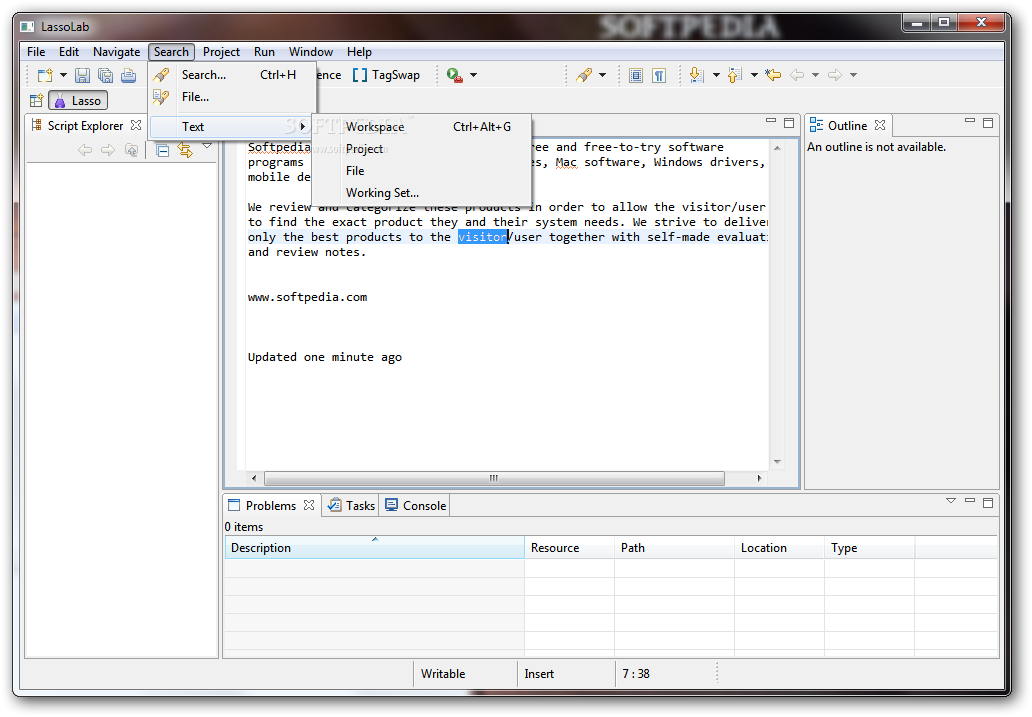Viewport: 1032px width, 717px height.
Task: Open the Project menu
Action: pos(221,52)
